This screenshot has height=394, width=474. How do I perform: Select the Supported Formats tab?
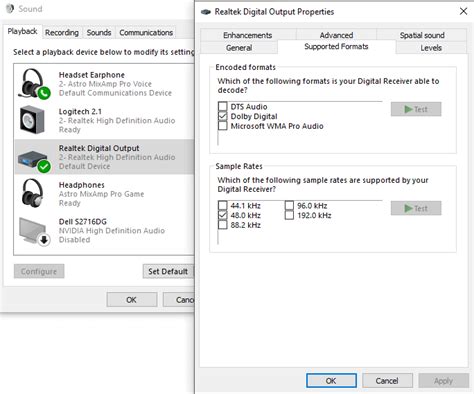(x=336, y=47)
